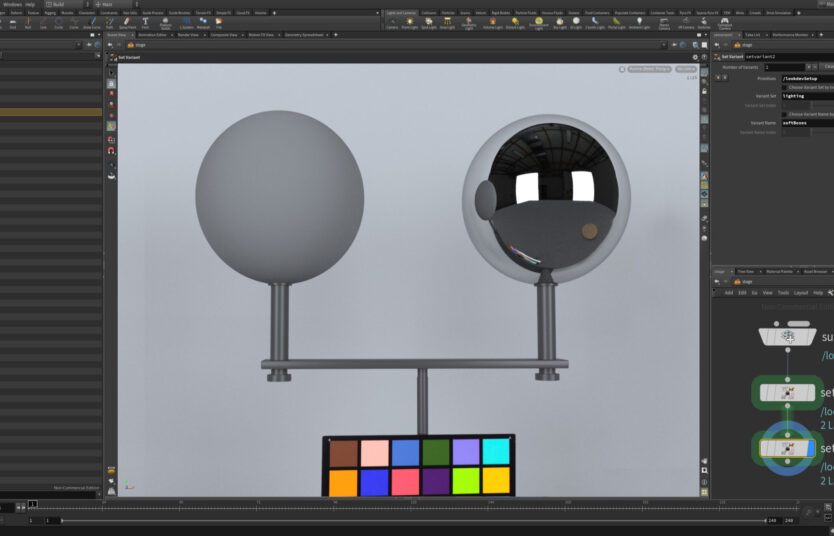Add an Environment Light from shelf
The width and height of the screenshot is (834, 536).
(x=540, y=22)
